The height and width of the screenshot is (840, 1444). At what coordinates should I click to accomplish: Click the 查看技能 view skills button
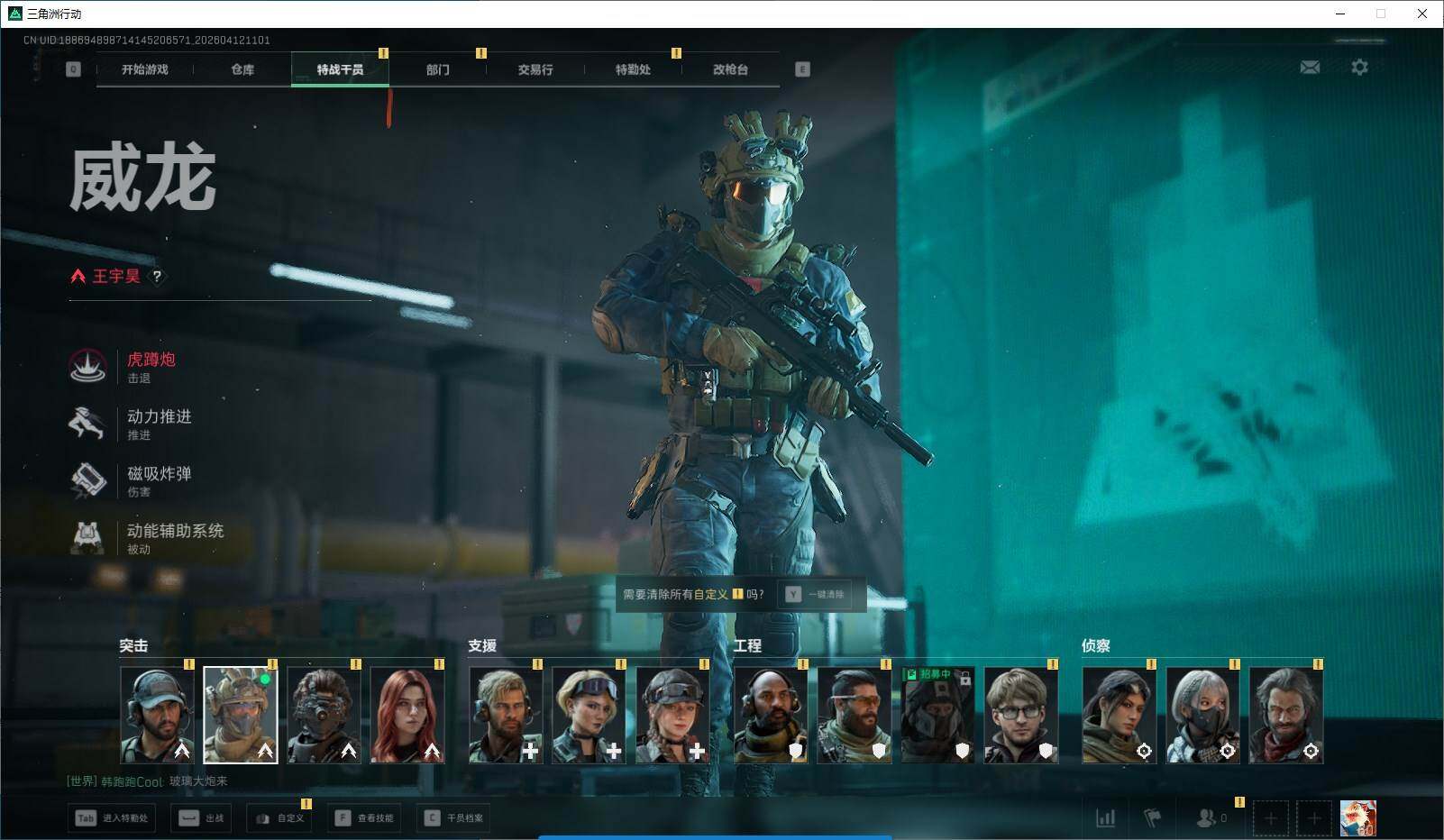click(x=364, y=818)
